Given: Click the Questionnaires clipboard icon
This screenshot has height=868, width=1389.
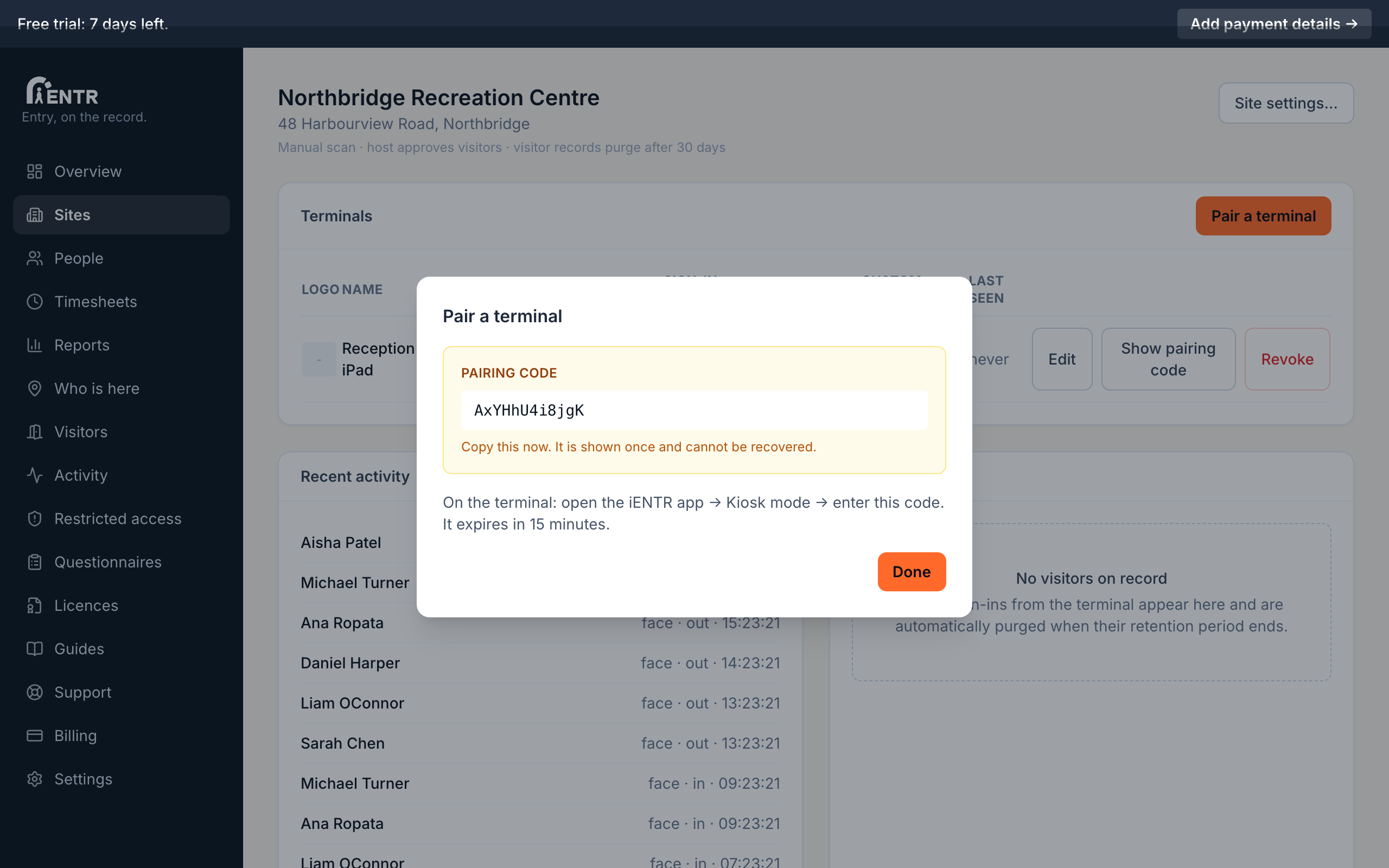Looking at the screenshot, I should coord(34,562).
